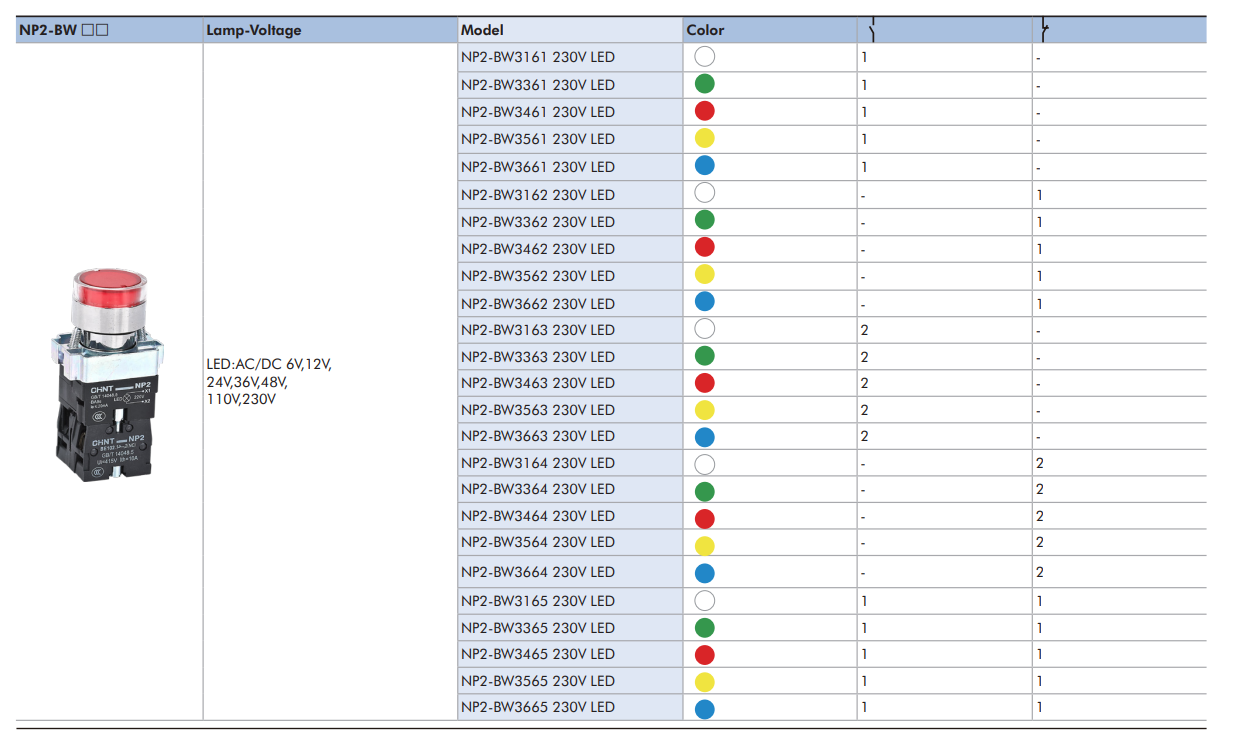The image size is (1233, 732).
Task: Choose model text NP2-BW3563 230V LED
Action: point(538,410)
